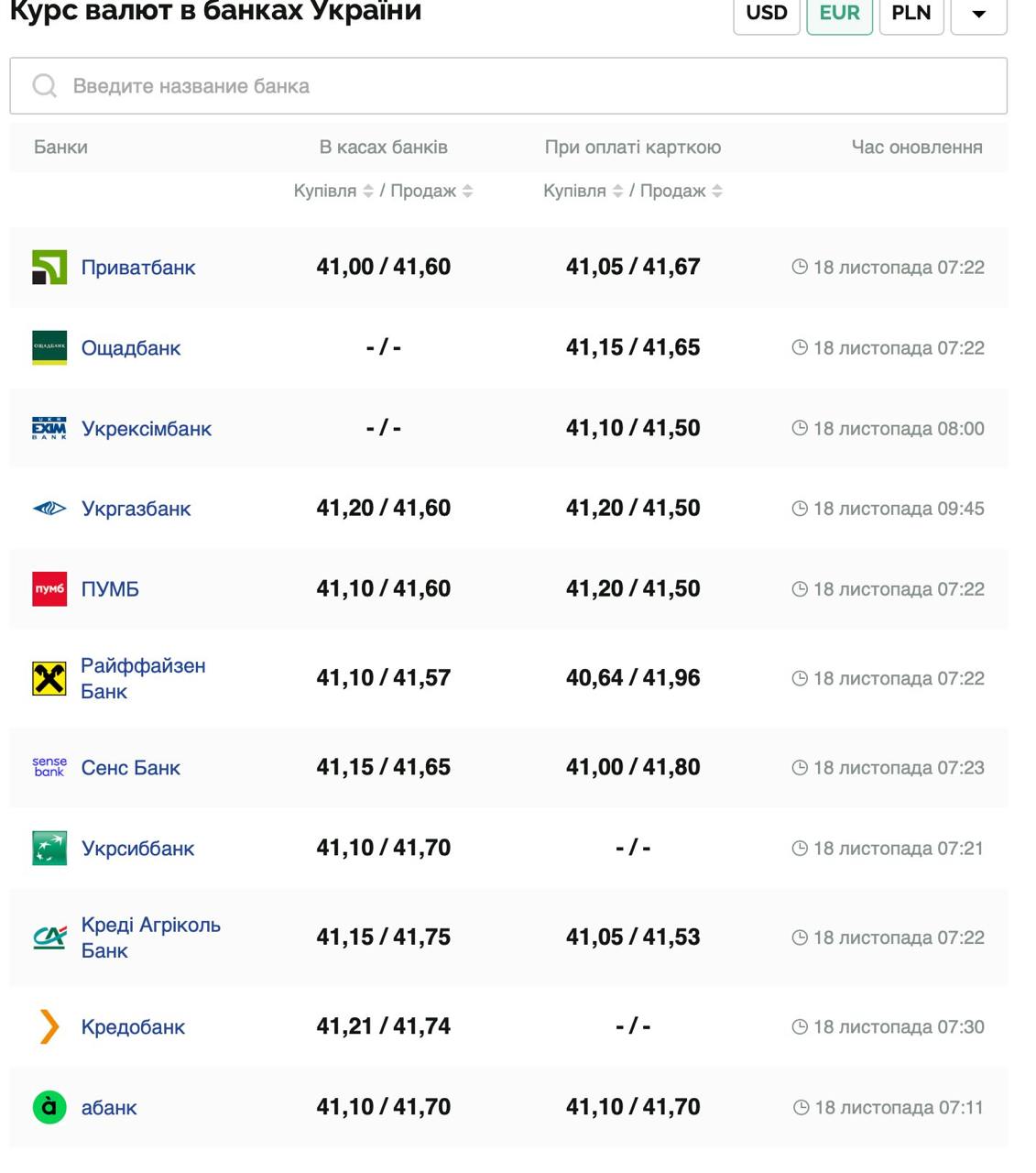Click the bank name search field
The height and width of the screenshot is (1173, 1036).
pyautogui.click(x=508, y=86)
